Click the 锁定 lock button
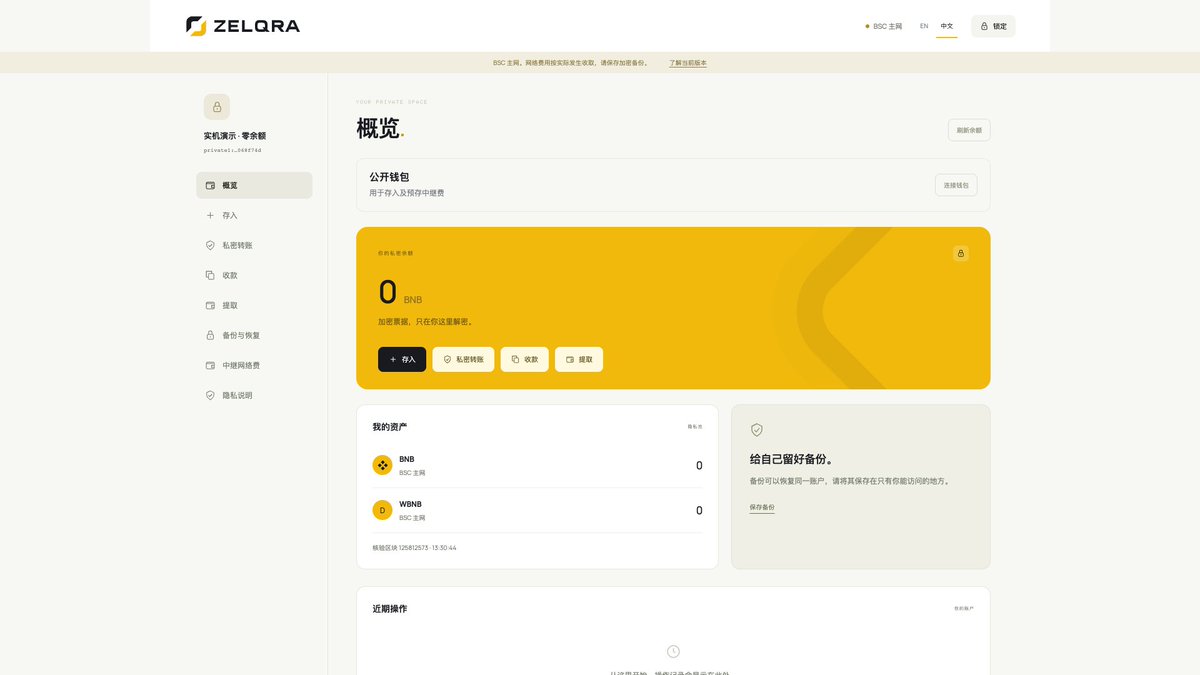 point(993,26)
